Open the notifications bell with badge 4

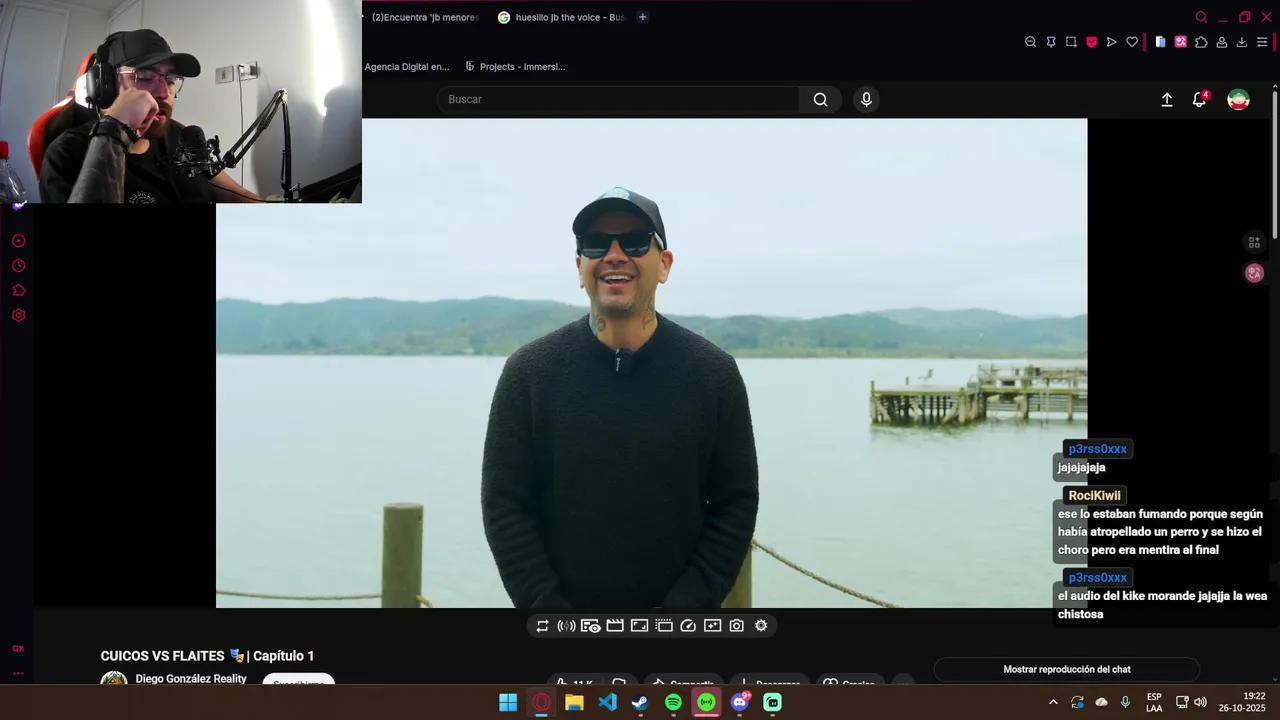tap(1200, 99)
